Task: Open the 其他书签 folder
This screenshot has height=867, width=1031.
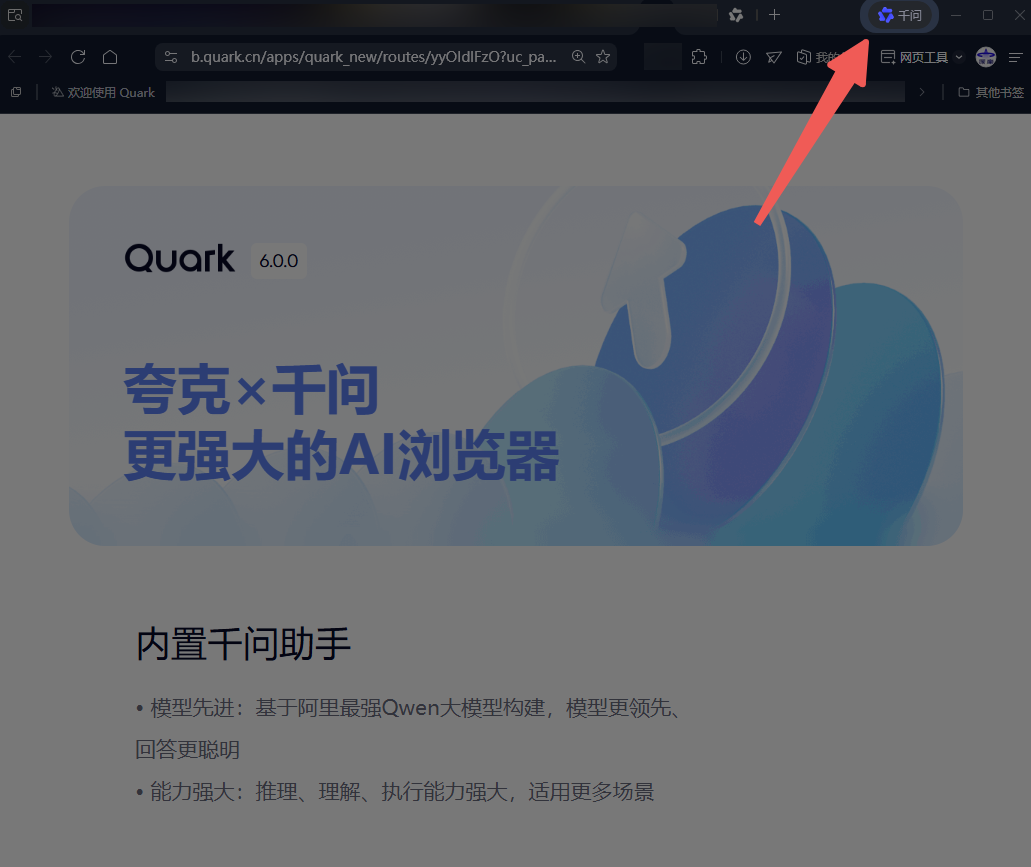Action: (997, 91)
